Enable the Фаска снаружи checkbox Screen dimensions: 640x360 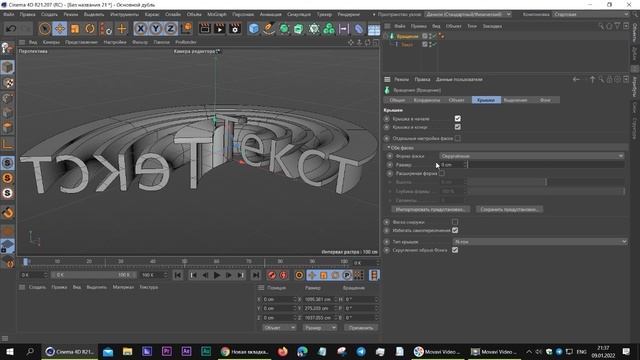455,222
